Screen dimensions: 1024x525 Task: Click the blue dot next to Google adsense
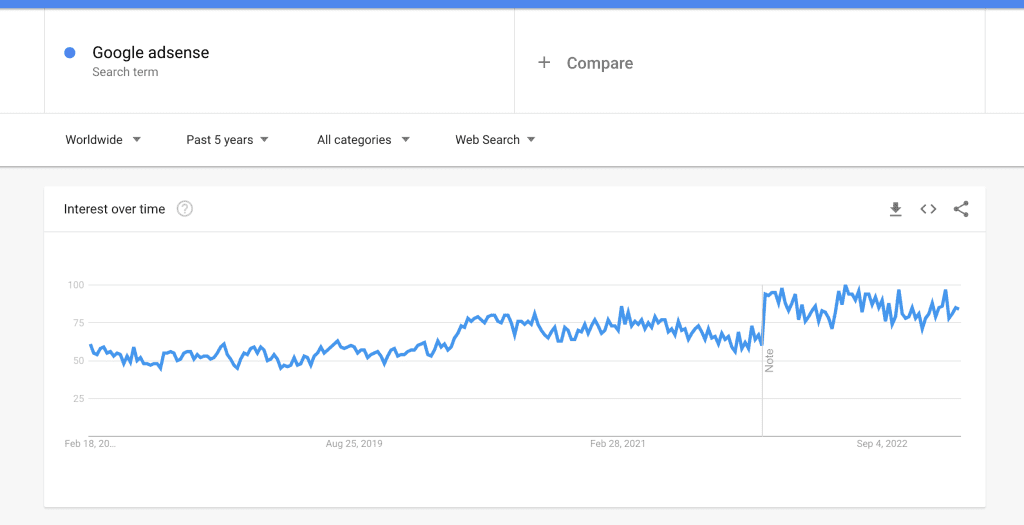pos(70,53)
